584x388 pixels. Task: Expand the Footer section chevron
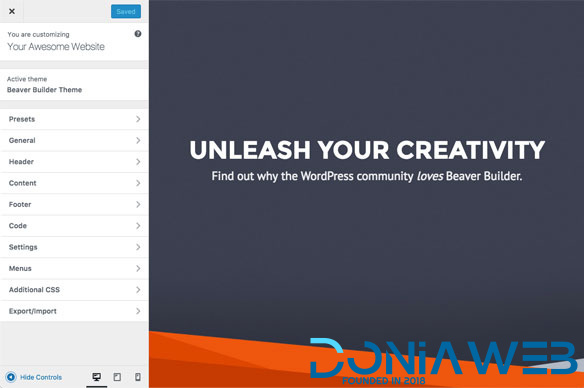pos(138,204)
